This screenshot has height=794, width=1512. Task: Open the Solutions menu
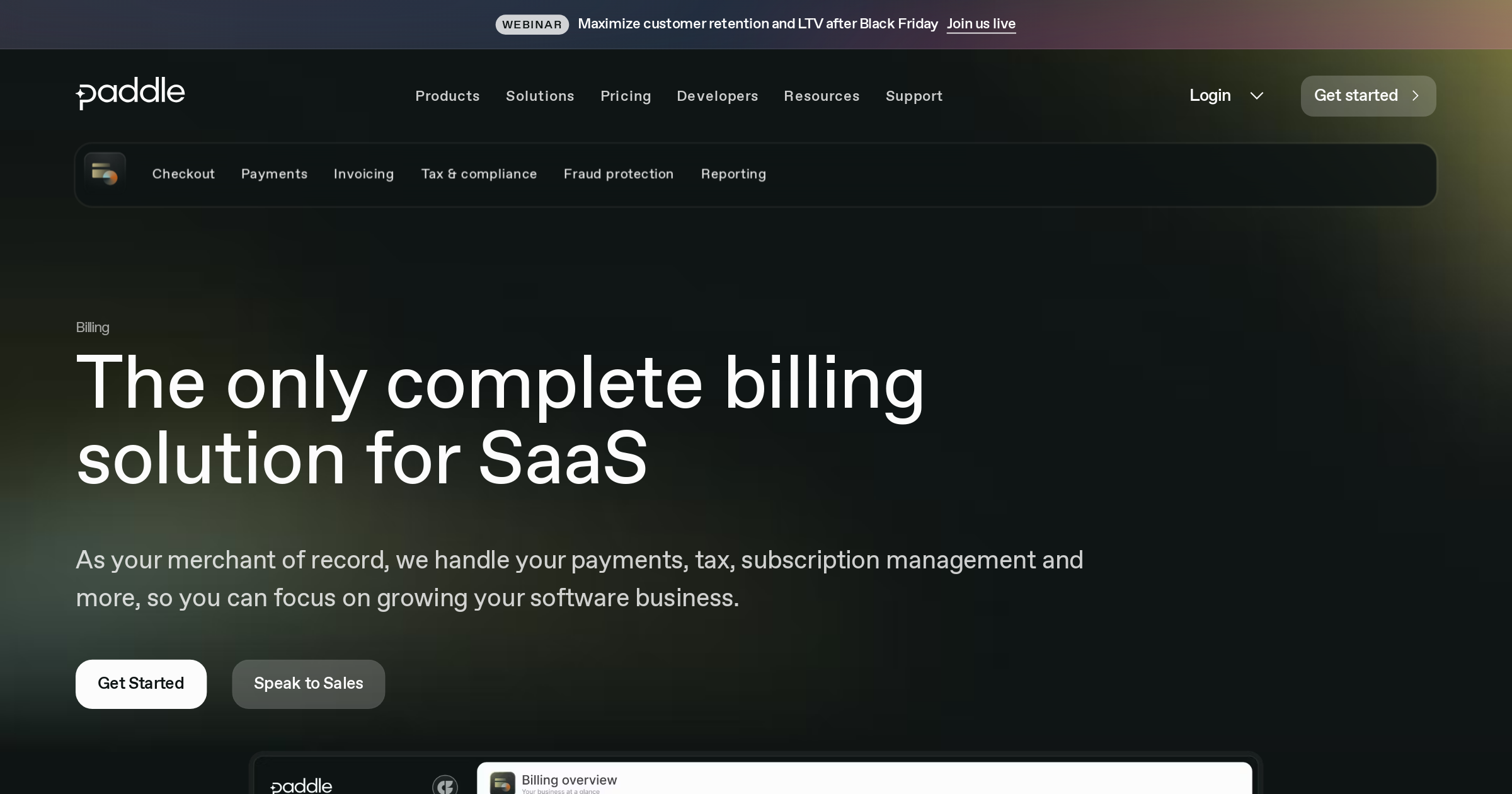click(x=540, y=96)
